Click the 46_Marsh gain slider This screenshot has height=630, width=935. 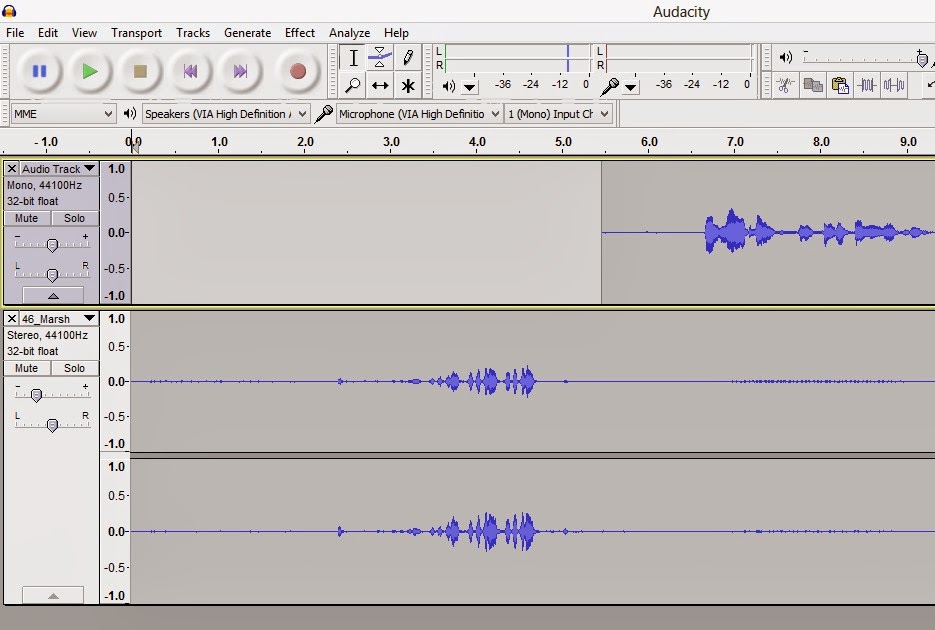click(52, 395)
